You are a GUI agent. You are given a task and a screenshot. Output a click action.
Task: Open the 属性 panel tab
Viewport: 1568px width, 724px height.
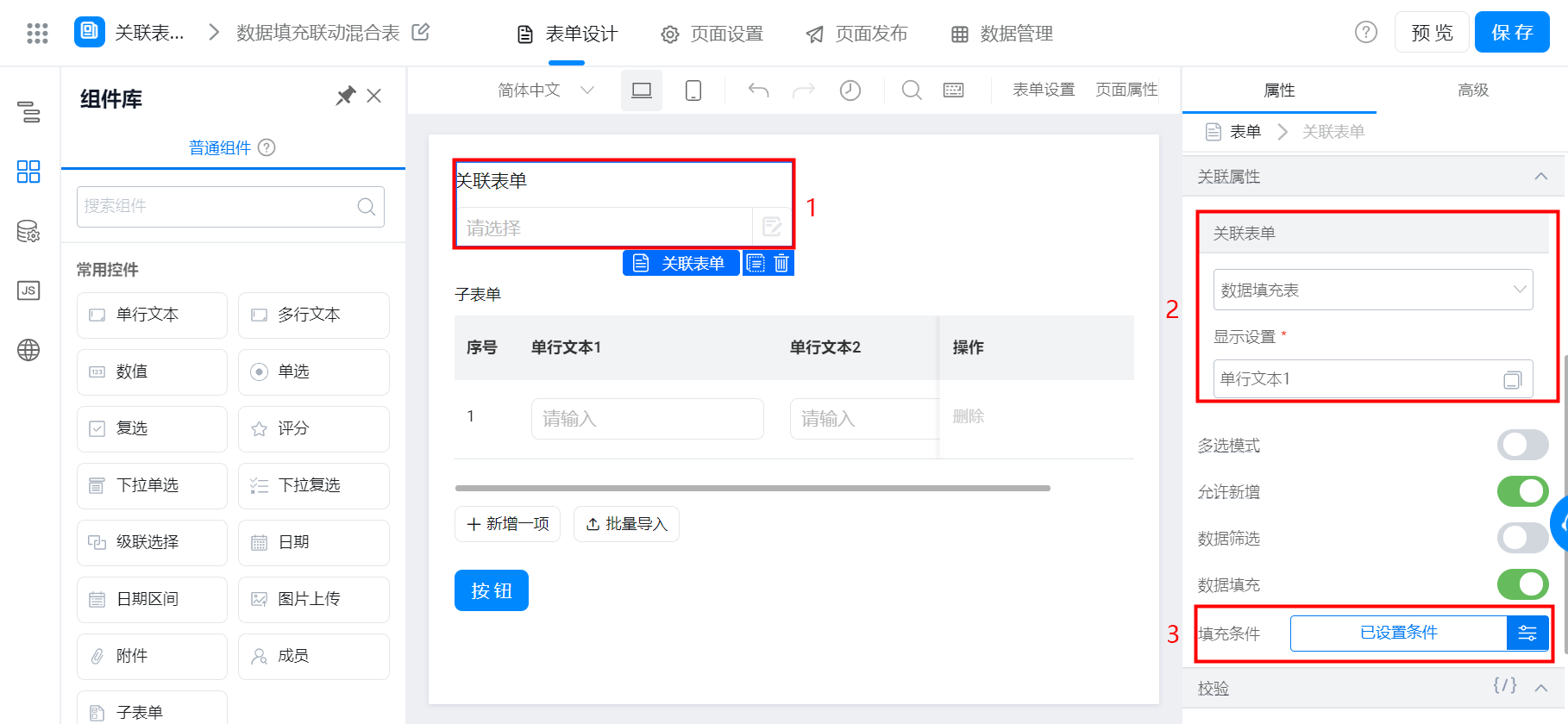pos(1279,90)
